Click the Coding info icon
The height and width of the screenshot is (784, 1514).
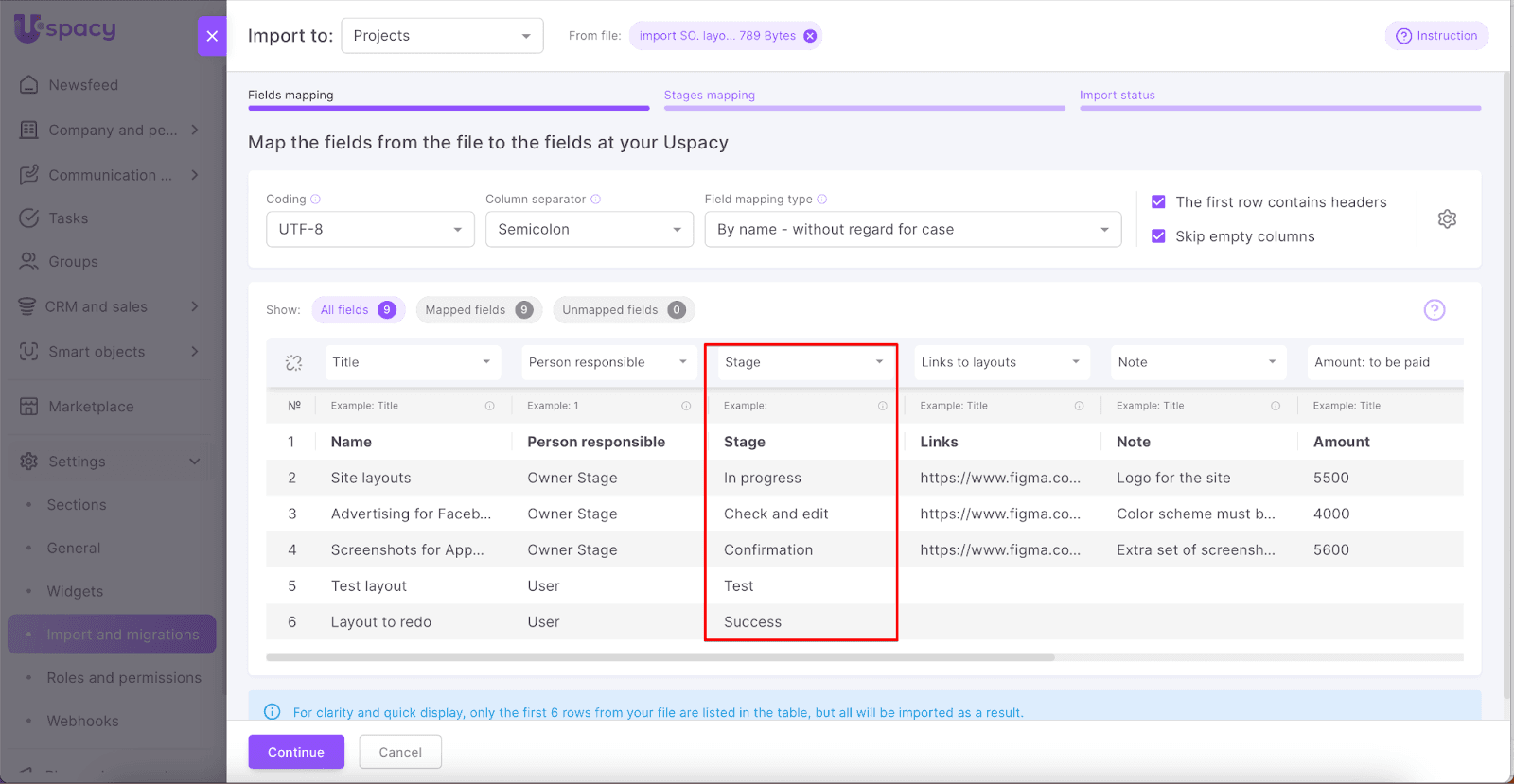point(316,200)
